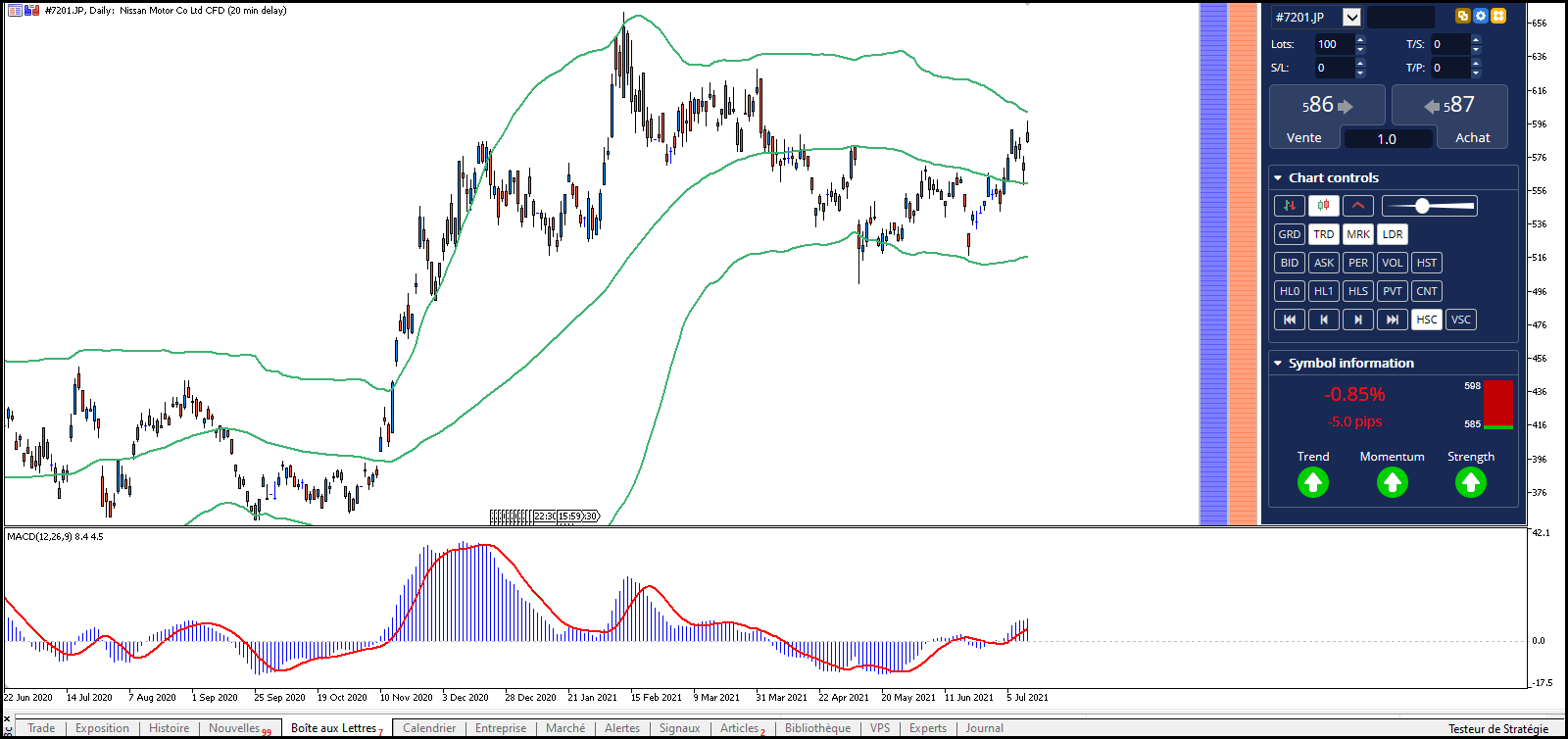Toggle the HLS button
Image resolution: width=1568 pixels, height=739 pixels.
(1358, 291)
